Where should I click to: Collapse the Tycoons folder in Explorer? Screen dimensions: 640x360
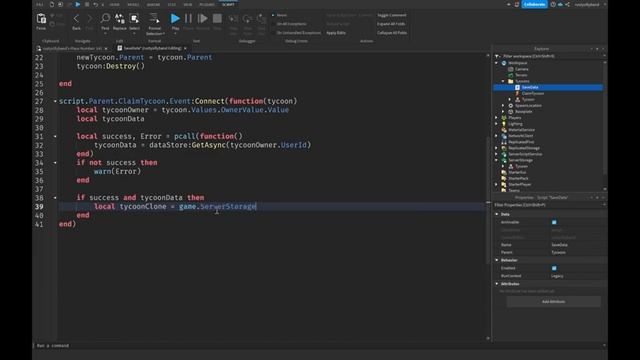click(x=503, y=81)
